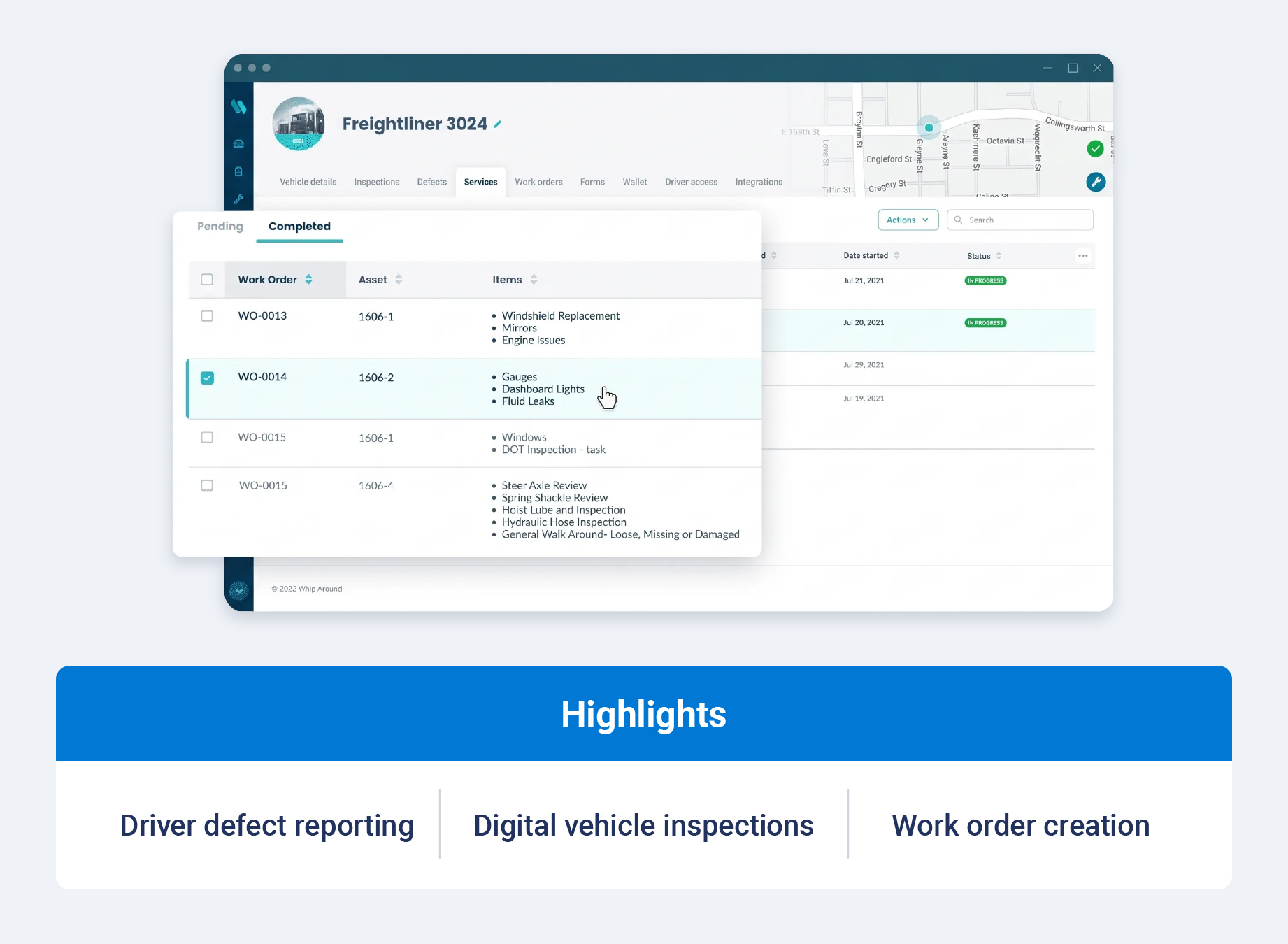
Task: Open the Work orders tab
Action: pos(538,182)
